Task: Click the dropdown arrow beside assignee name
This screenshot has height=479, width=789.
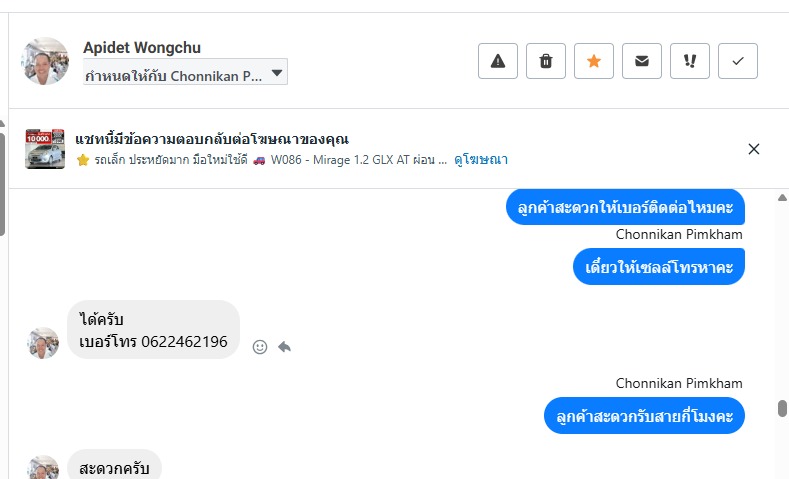Action: tap(278, 73)
